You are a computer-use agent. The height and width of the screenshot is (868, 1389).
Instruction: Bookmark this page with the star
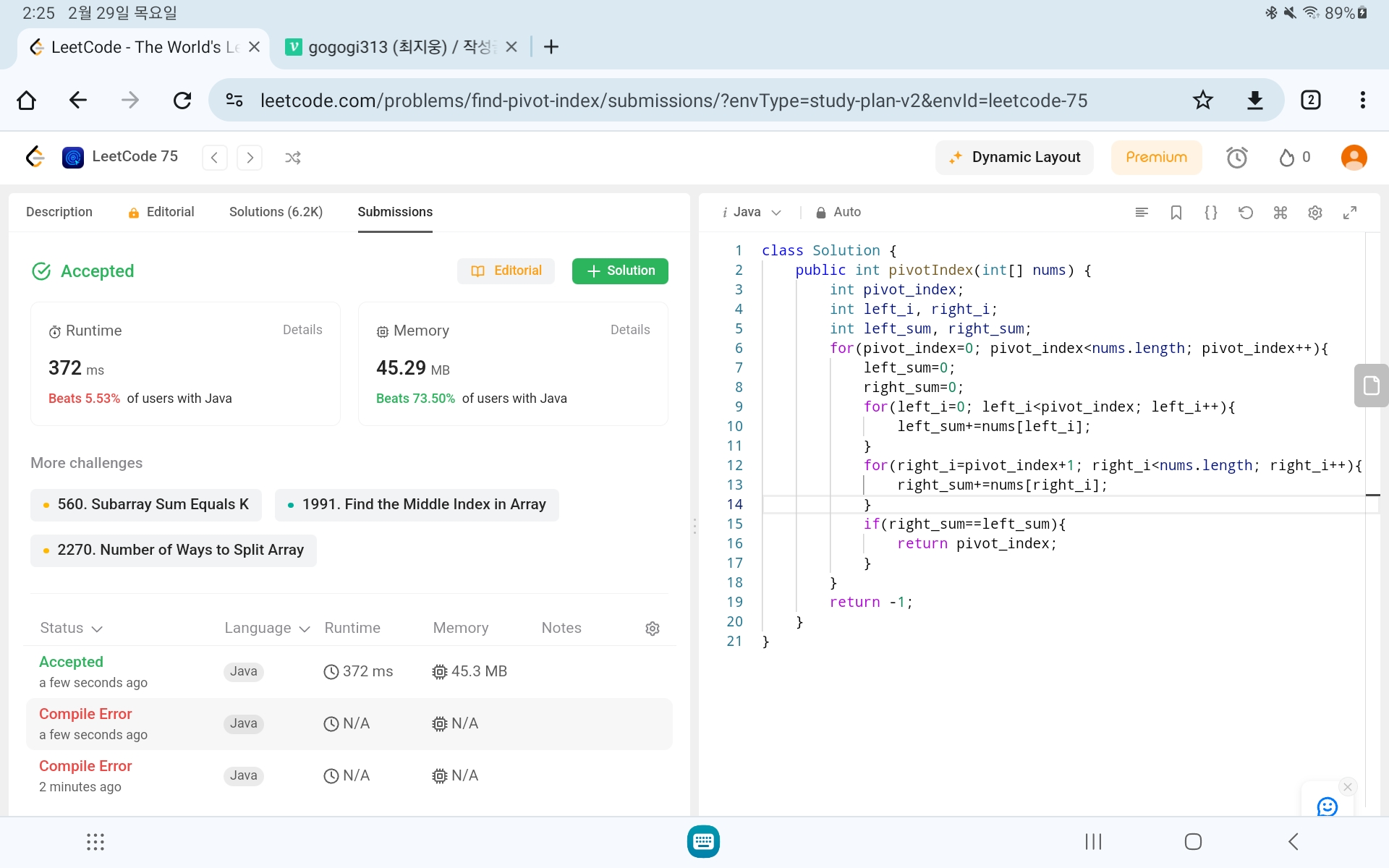(1202, 101)
